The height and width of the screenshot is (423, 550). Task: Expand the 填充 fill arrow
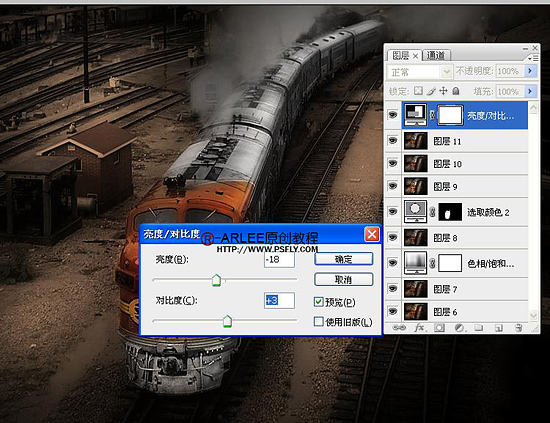point(530,91)
